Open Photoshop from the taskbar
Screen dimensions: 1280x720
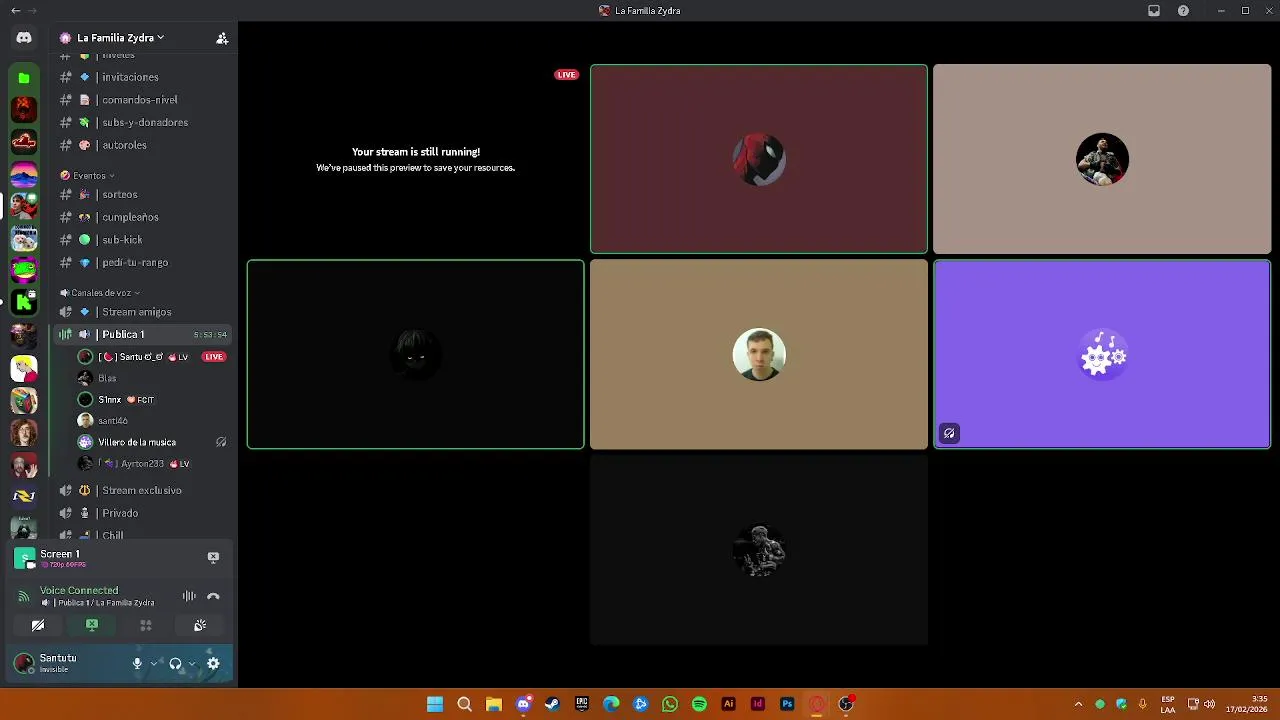pos(787,704)
